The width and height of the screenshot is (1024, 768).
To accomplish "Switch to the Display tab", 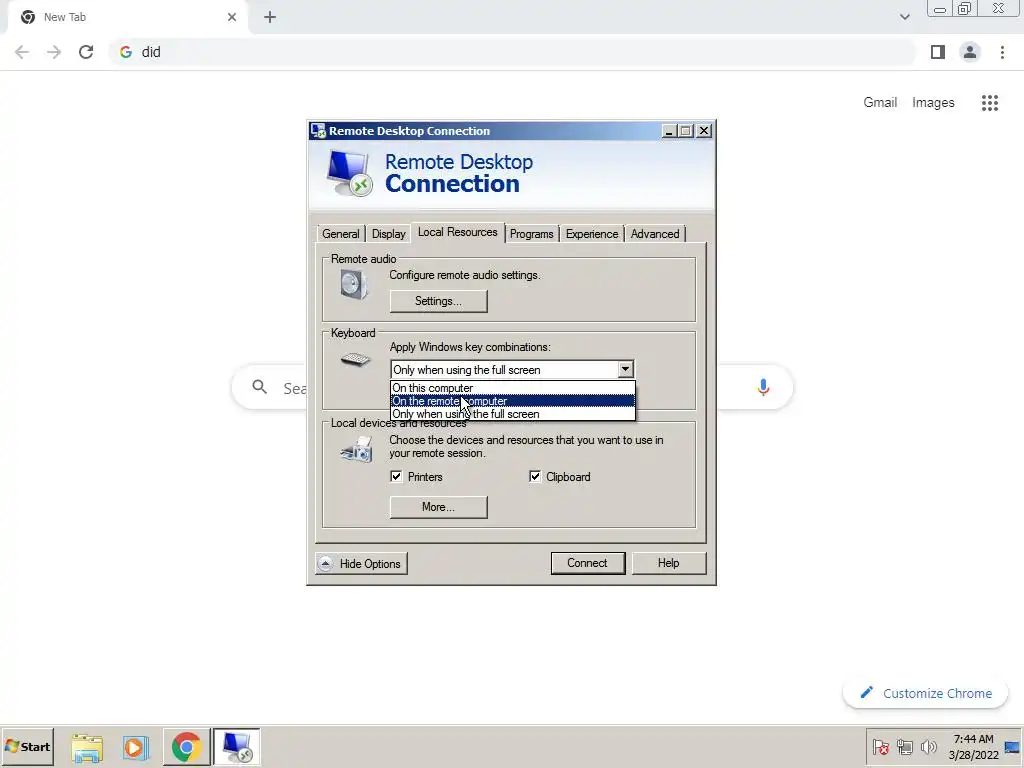I will (389, 234).
